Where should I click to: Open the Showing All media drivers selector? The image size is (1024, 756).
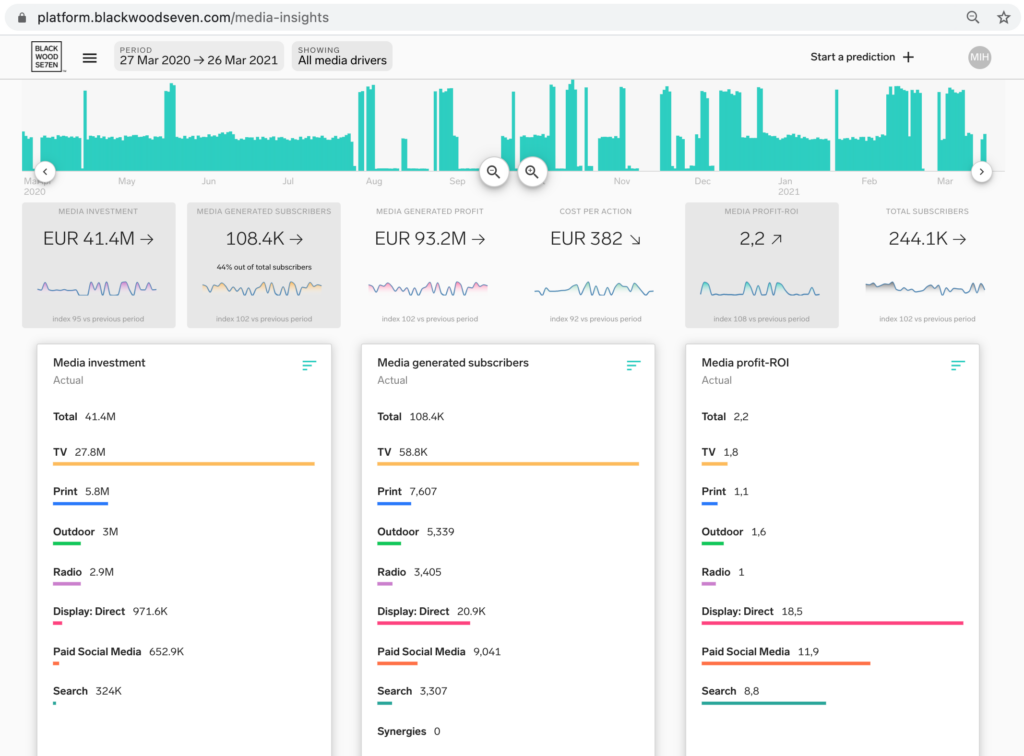click(x=342, y=57)
